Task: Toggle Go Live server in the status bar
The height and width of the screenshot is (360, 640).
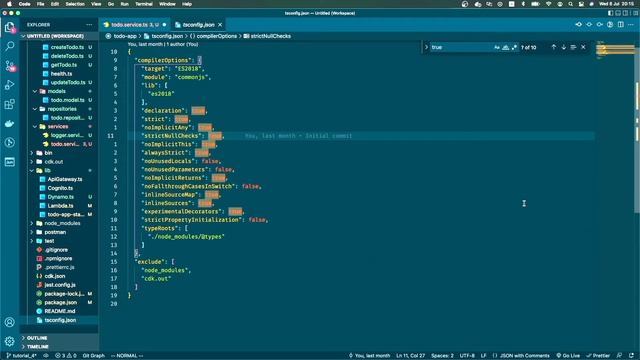Action: (x=568, y=356)
